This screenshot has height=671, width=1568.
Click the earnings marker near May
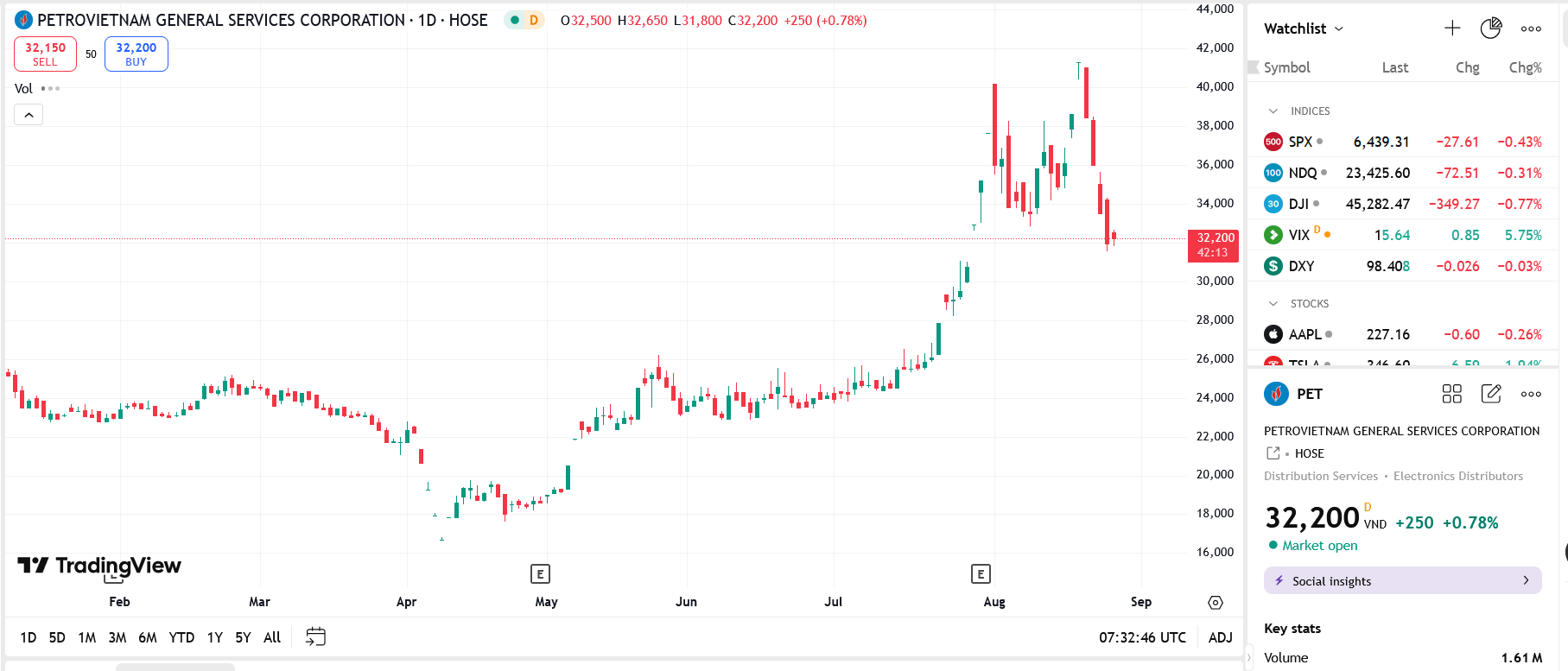pos(540,573)
